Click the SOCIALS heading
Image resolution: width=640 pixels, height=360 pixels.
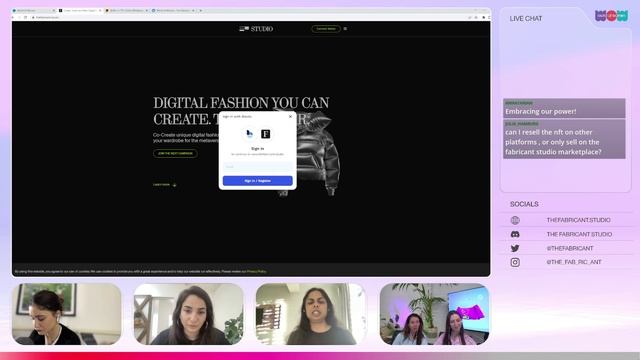pos(524,204)
